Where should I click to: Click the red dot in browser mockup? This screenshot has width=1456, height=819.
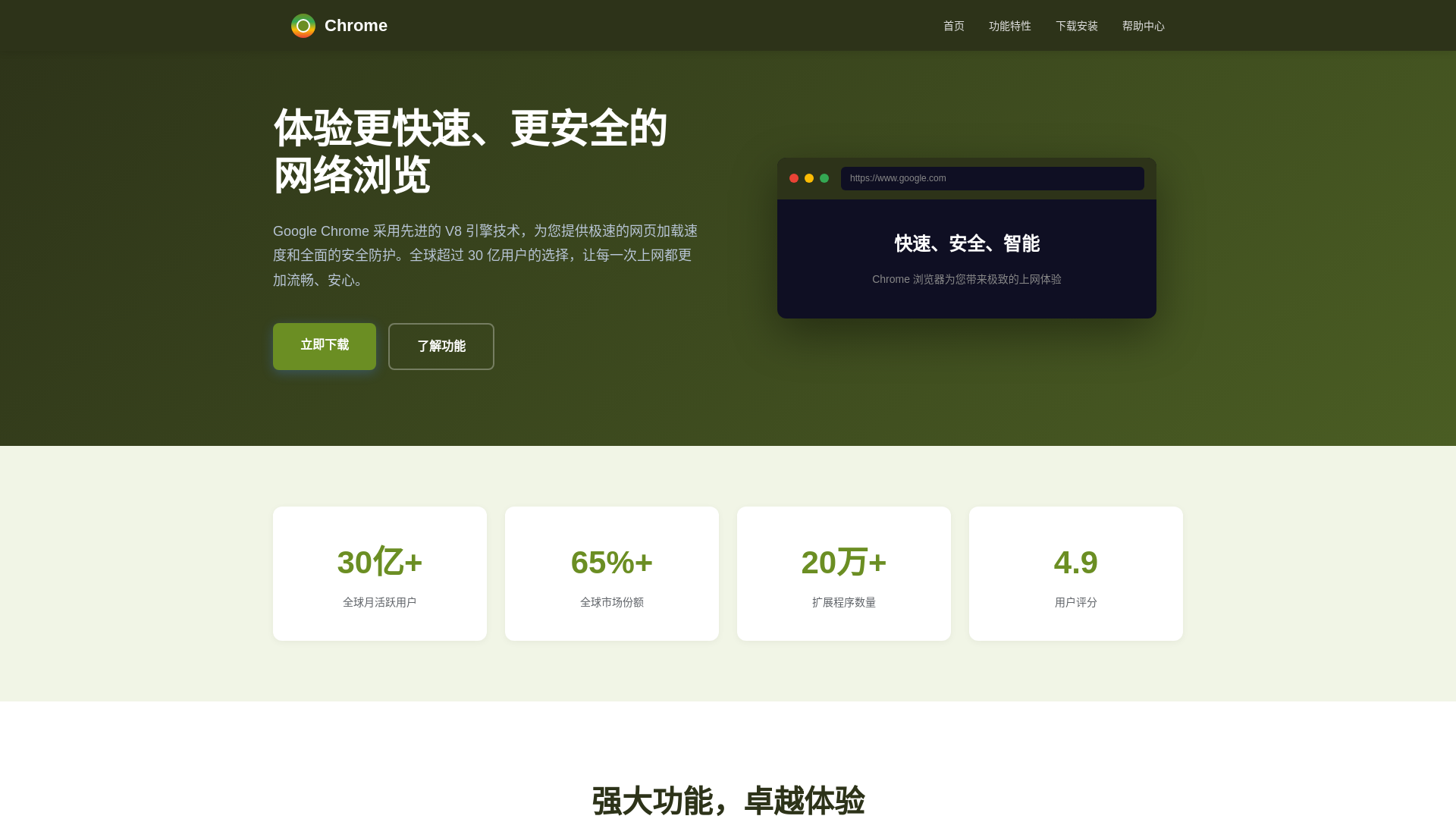[x=794, y=178]
